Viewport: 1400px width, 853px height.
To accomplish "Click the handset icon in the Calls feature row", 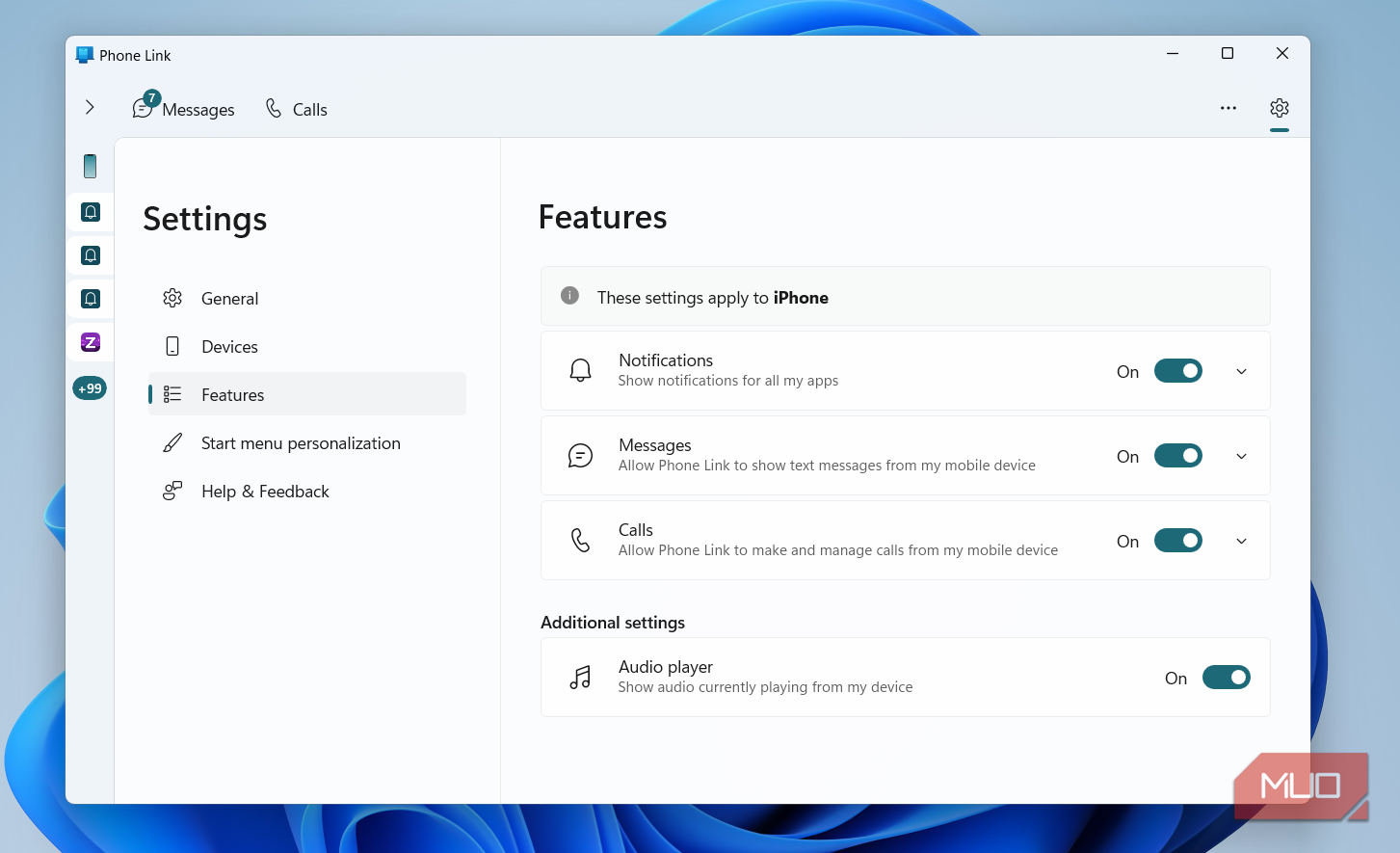I will 580,541.
